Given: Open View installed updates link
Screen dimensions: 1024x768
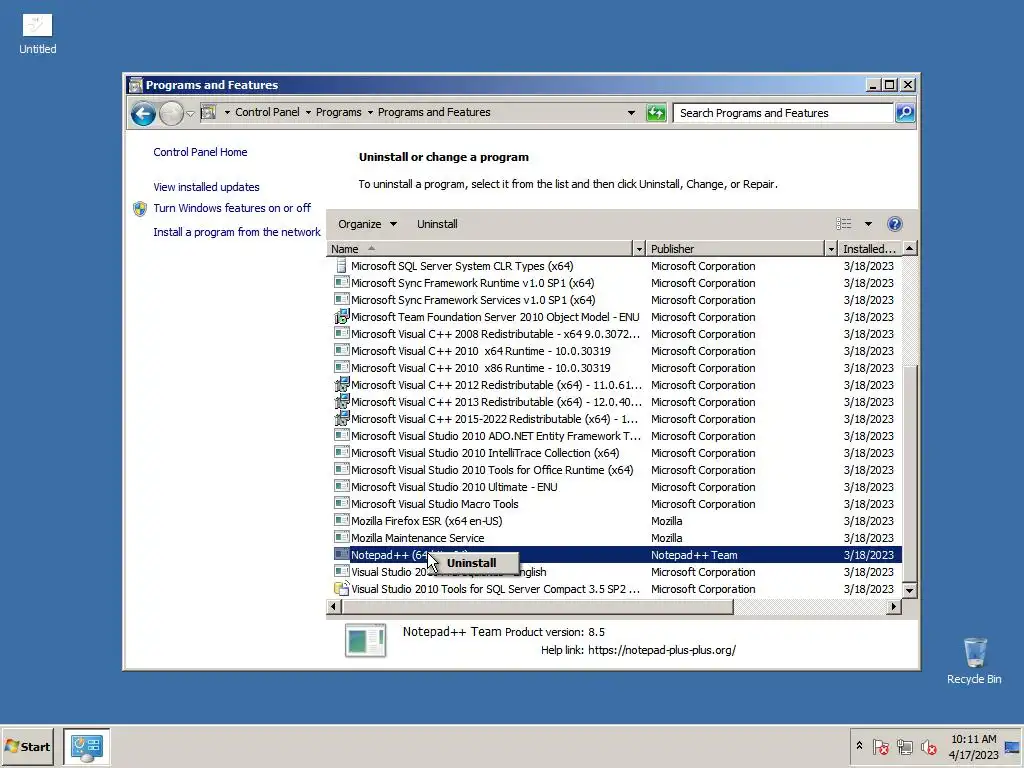Looking at the screenshot, I should [x=206, y=187].
